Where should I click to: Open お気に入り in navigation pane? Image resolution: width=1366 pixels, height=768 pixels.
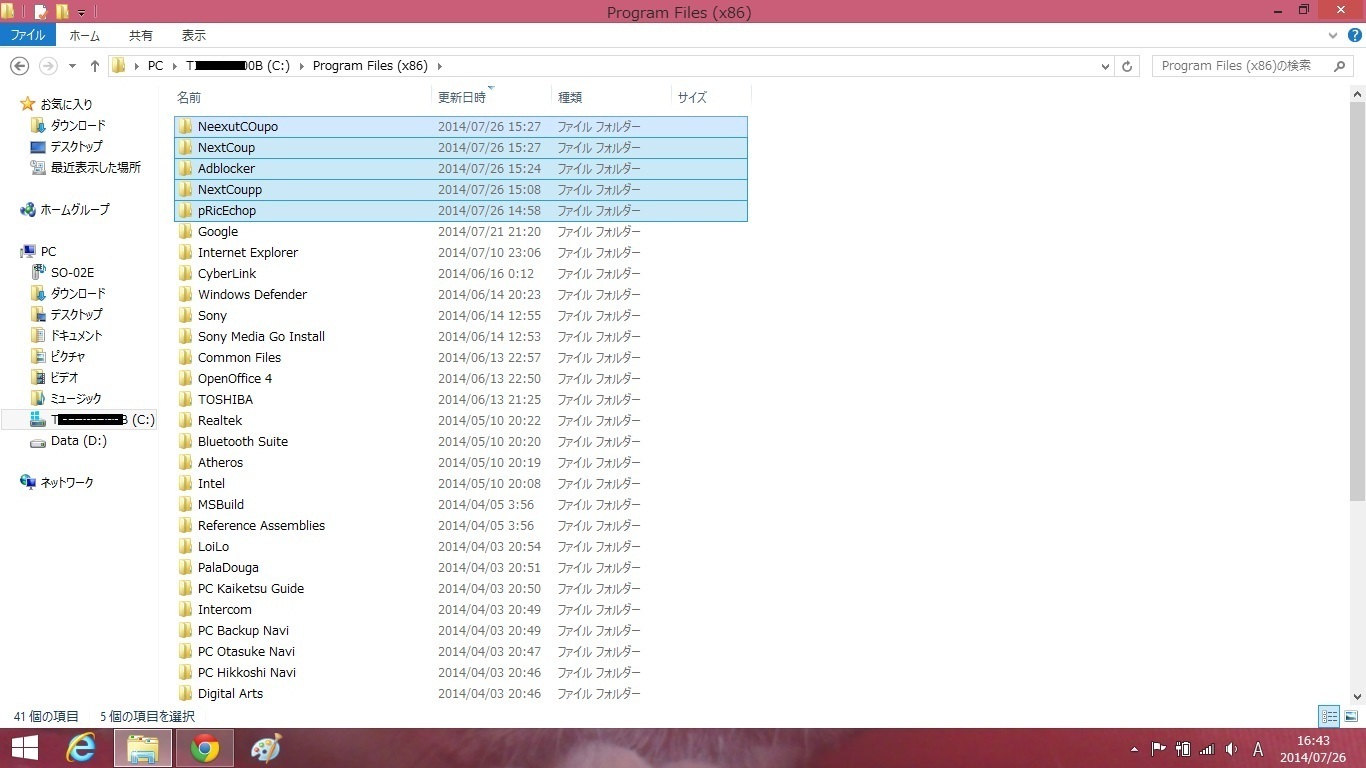click(x=66, y=104)
